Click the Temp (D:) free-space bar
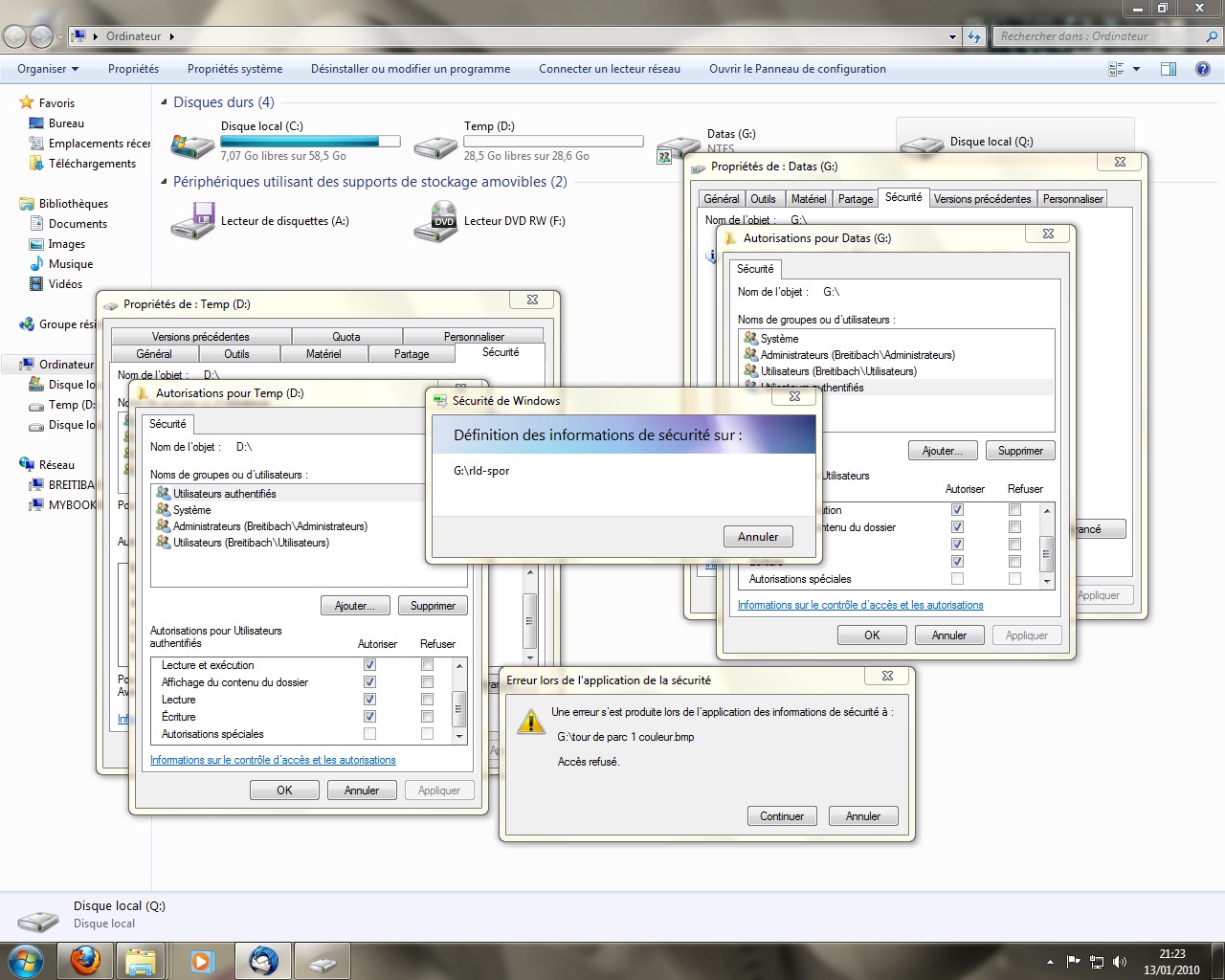1225x980 pixels. click(553, 142)
